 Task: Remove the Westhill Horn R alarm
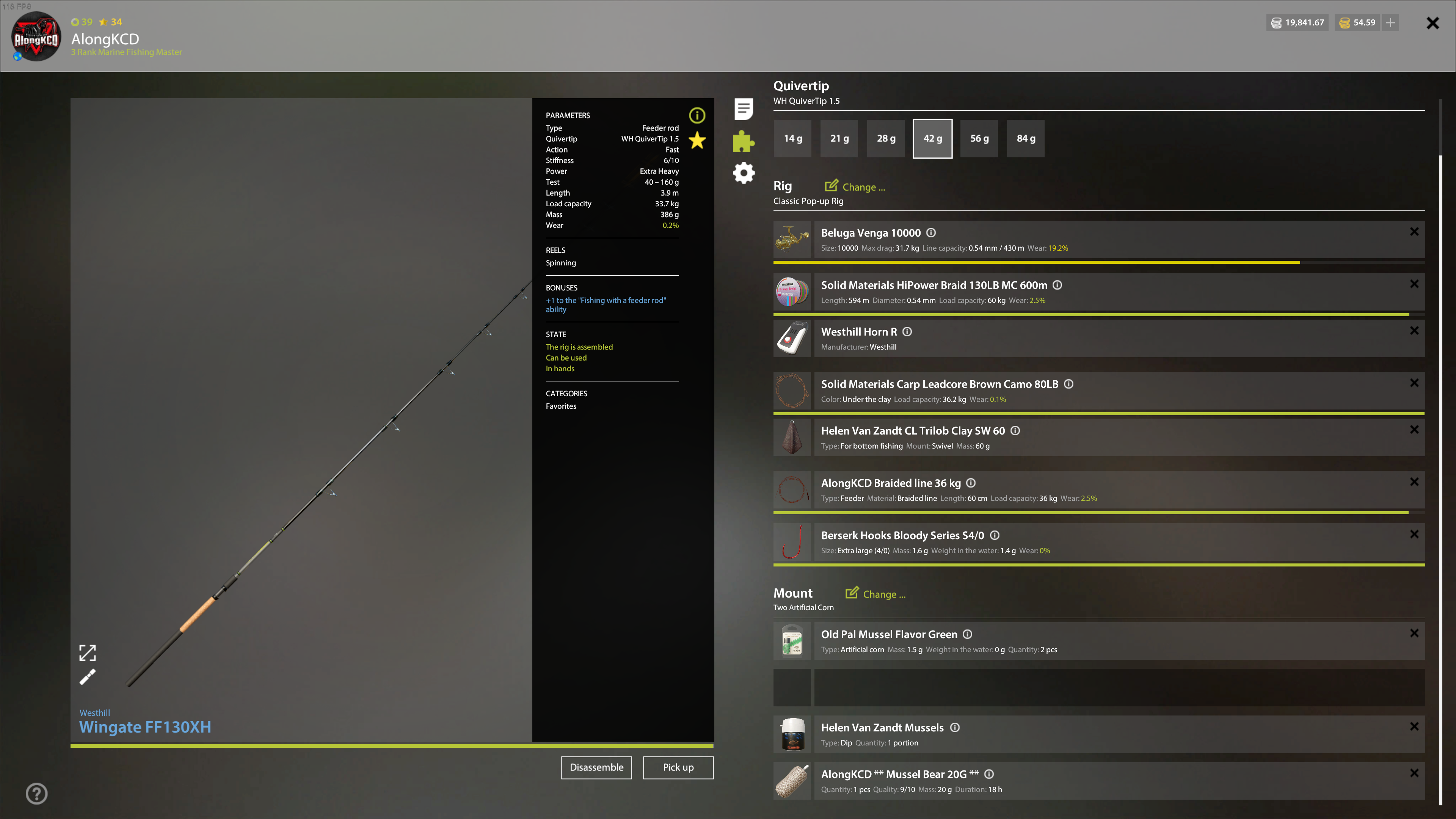[1414, 331]
